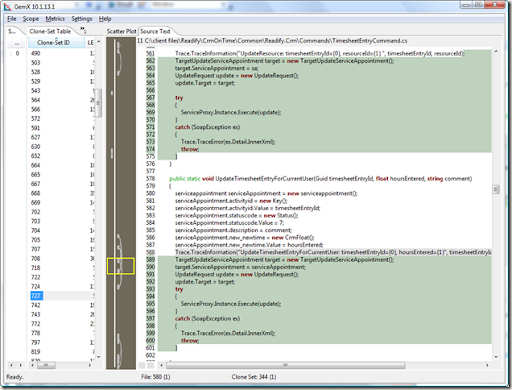Select the Clone-Set Table tab
This screenshot has height=390, width=512.
click(x=50, y=31)
